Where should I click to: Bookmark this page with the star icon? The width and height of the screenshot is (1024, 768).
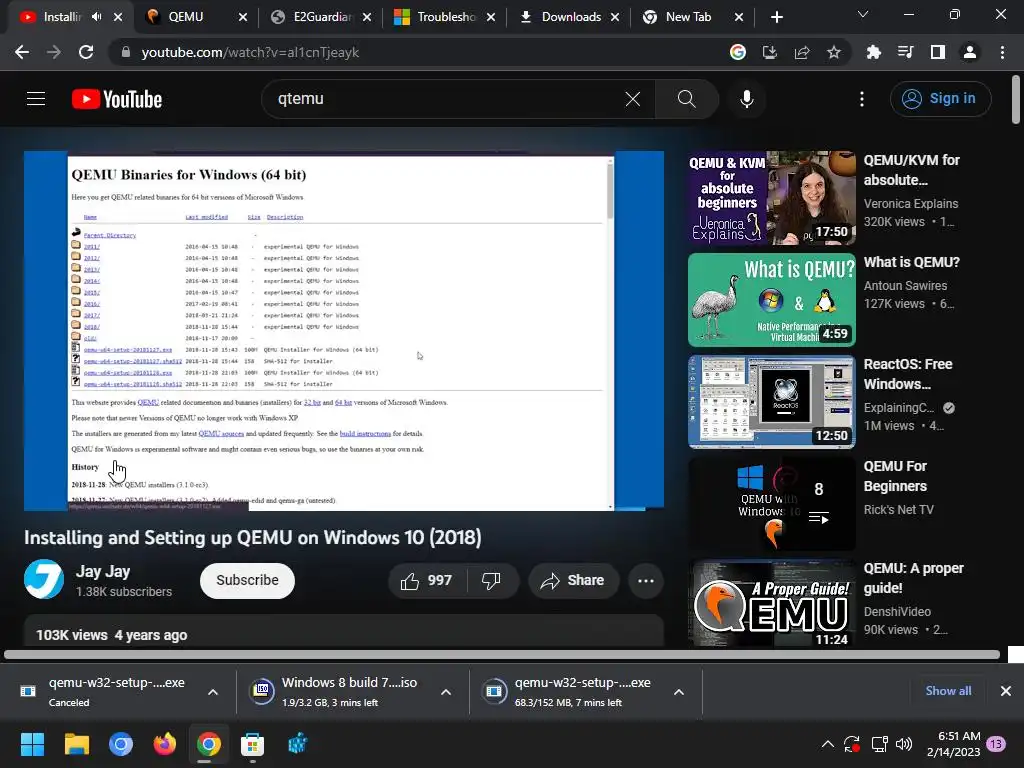834,52
